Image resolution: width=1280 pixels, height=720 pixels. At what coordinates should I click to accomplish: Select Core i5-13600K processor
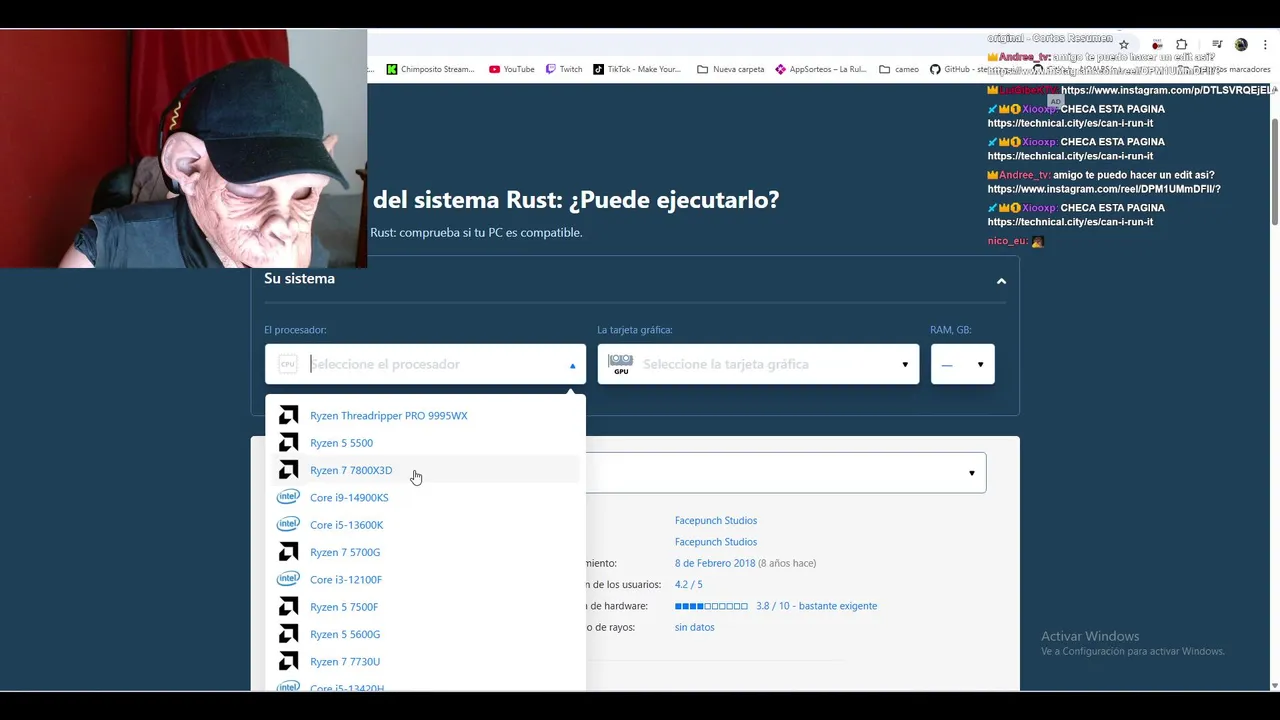coord(424,525)
